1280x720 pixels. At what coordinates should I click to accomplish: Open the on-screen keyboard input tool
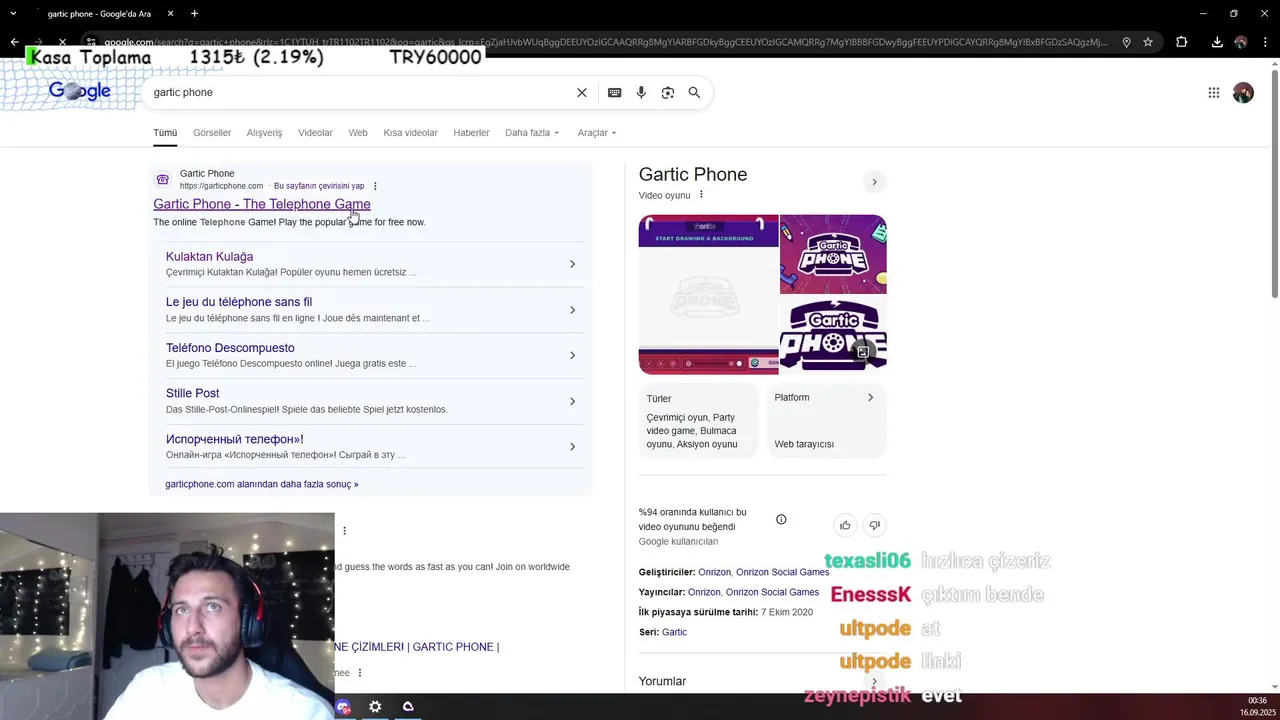coord(614,93)
